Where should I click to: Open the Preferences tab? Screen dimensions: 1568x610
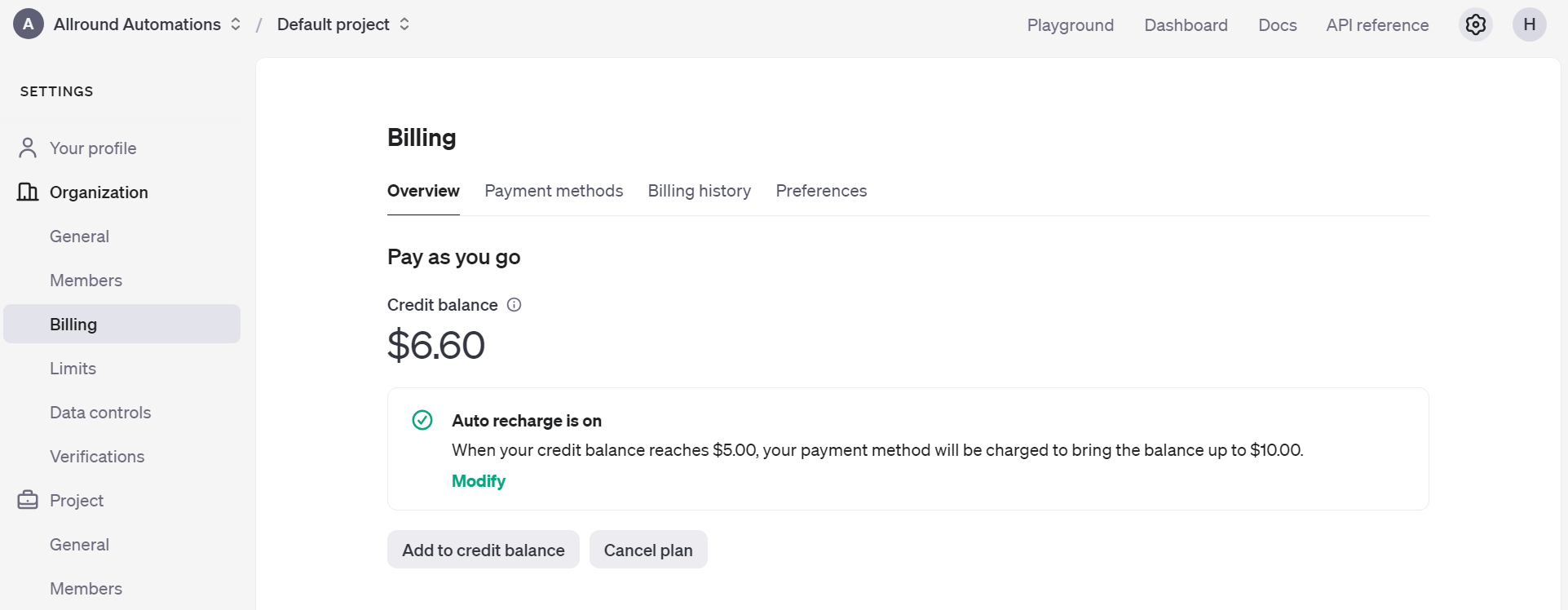pos(821,190)
